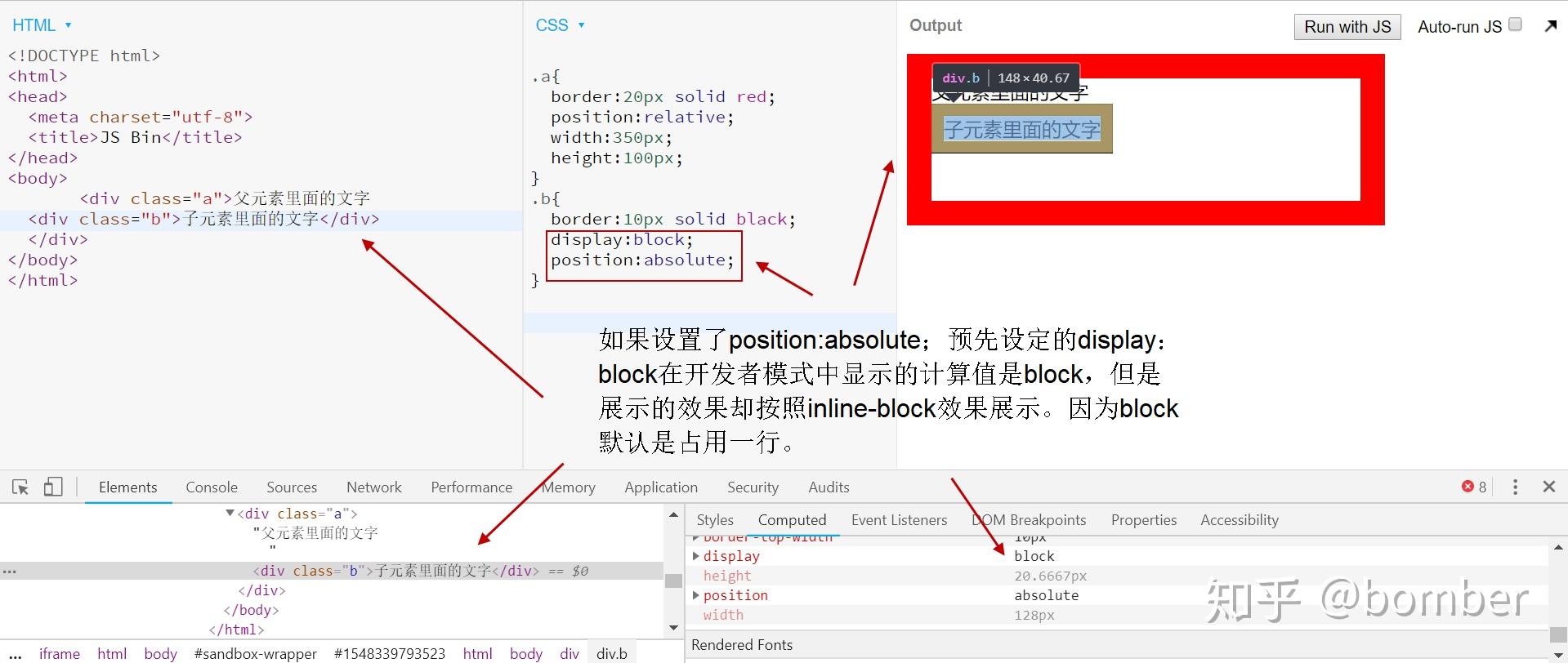The width and height of the screenshot is (1568, 663).
Task: Click the closing </body> tag in DOM tree
Action: (251, 610)
